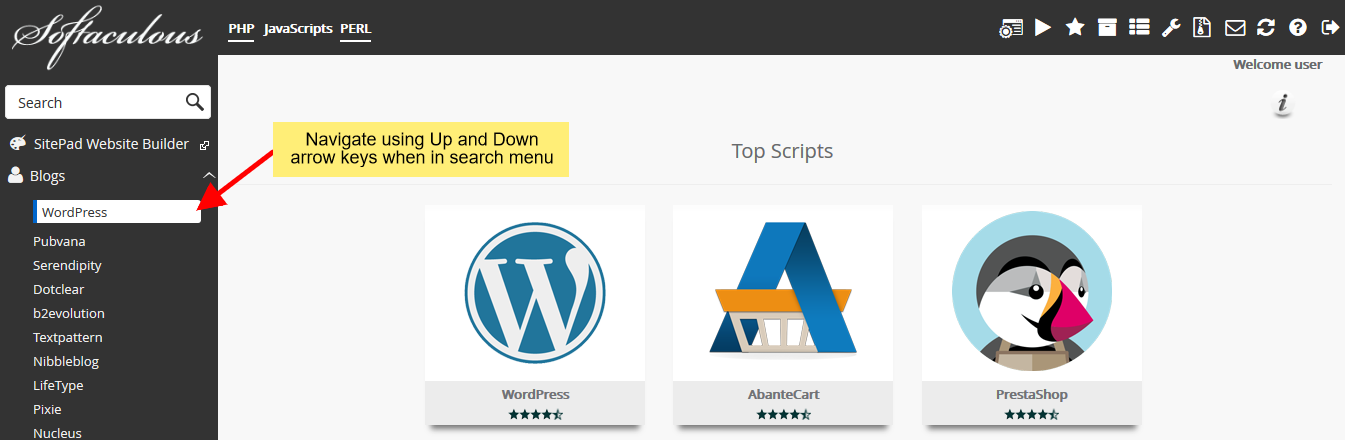1345x440 pixels.
Task: Open the task list icon
Action: tap(1139, 27)
